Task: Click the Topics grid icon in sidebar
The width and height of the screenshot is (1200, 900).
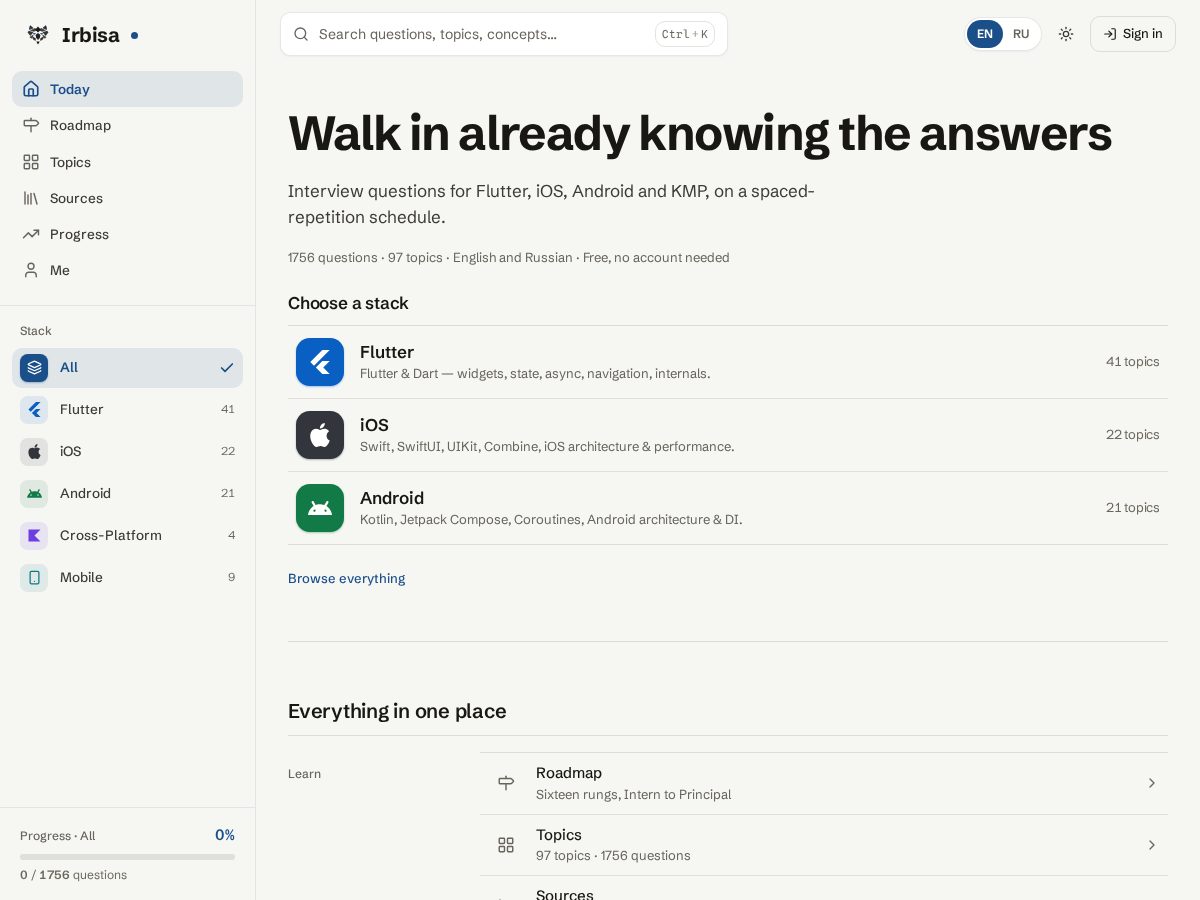Action: [31, 162]
